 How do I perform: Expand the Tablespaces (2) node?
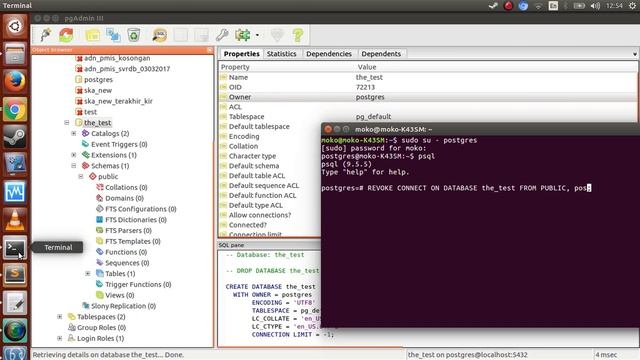(60, 317)
